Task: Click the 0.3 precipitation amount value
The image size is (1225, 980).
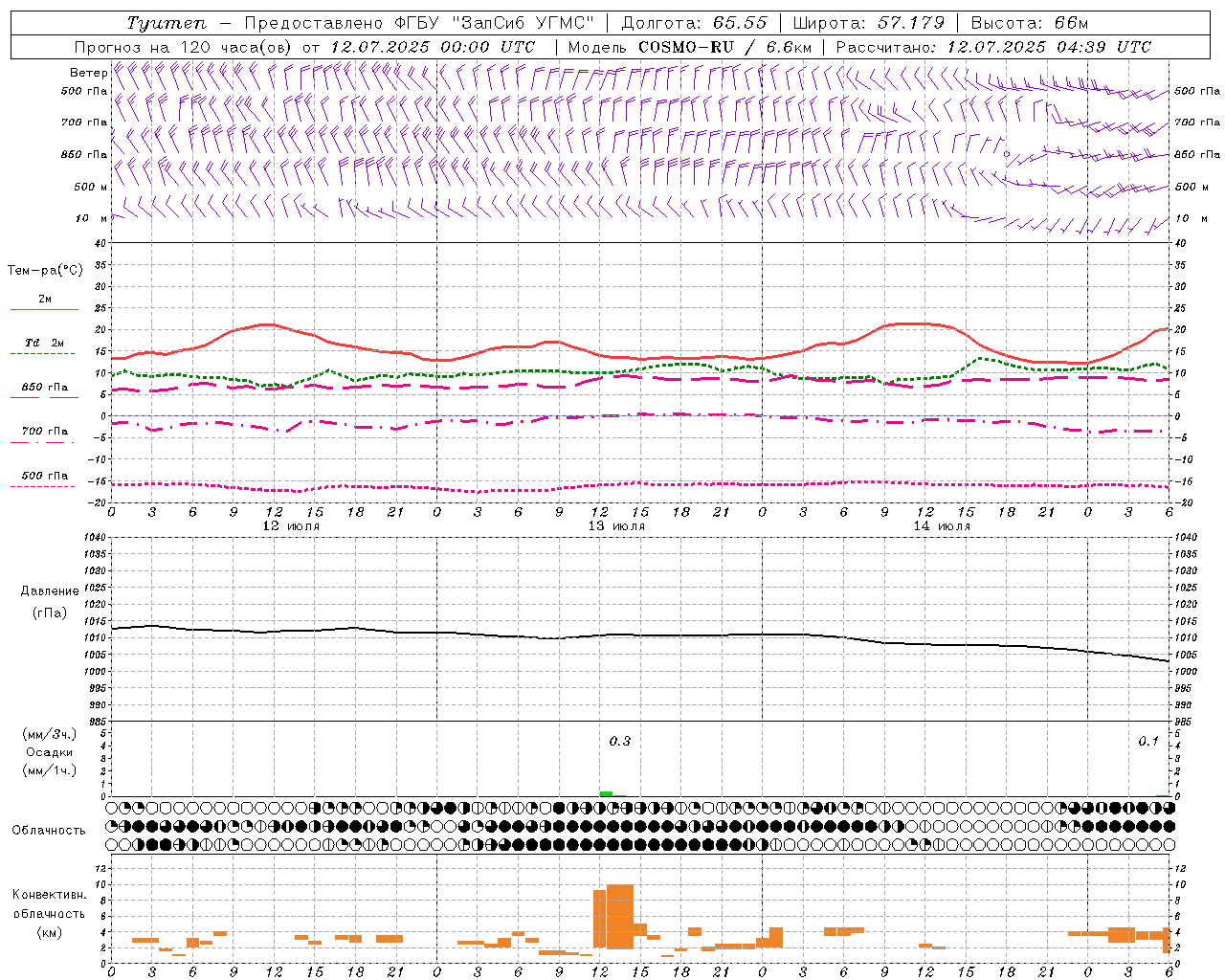Action: click(620, 742)
